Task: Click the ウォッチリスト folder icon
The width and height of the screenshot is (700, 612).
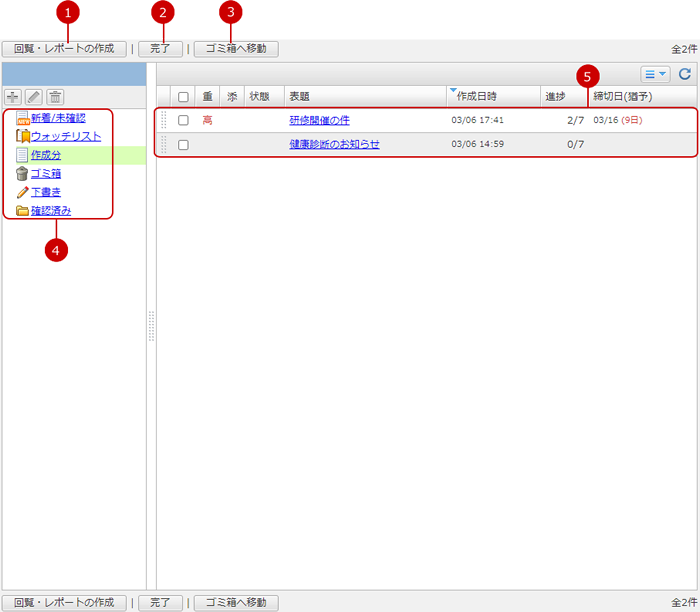Action: (22, 137)
